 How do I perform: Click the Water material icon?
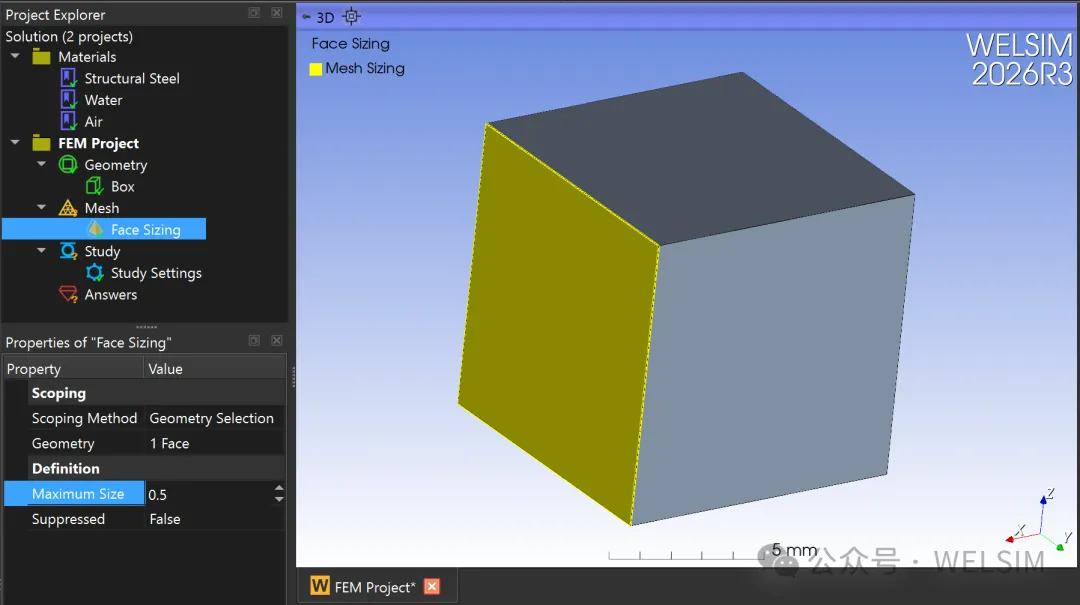(x=68, y=100)
